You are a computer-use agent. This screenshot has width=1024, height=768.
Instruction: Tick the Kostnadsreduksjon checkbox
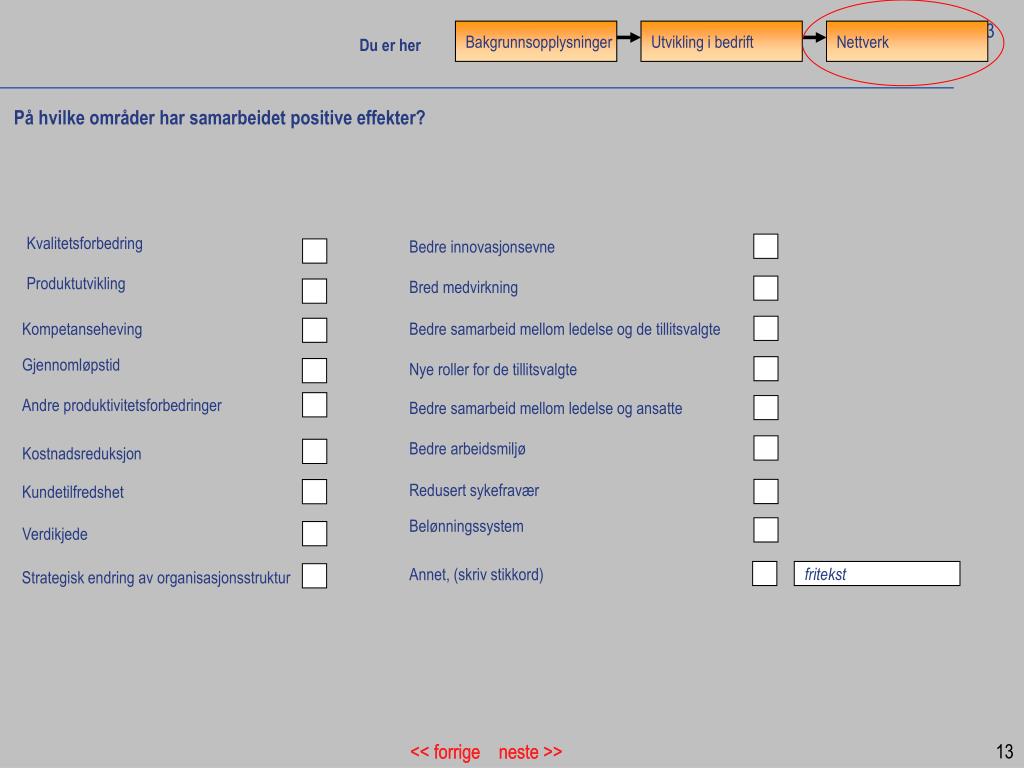tap(314, 451)
